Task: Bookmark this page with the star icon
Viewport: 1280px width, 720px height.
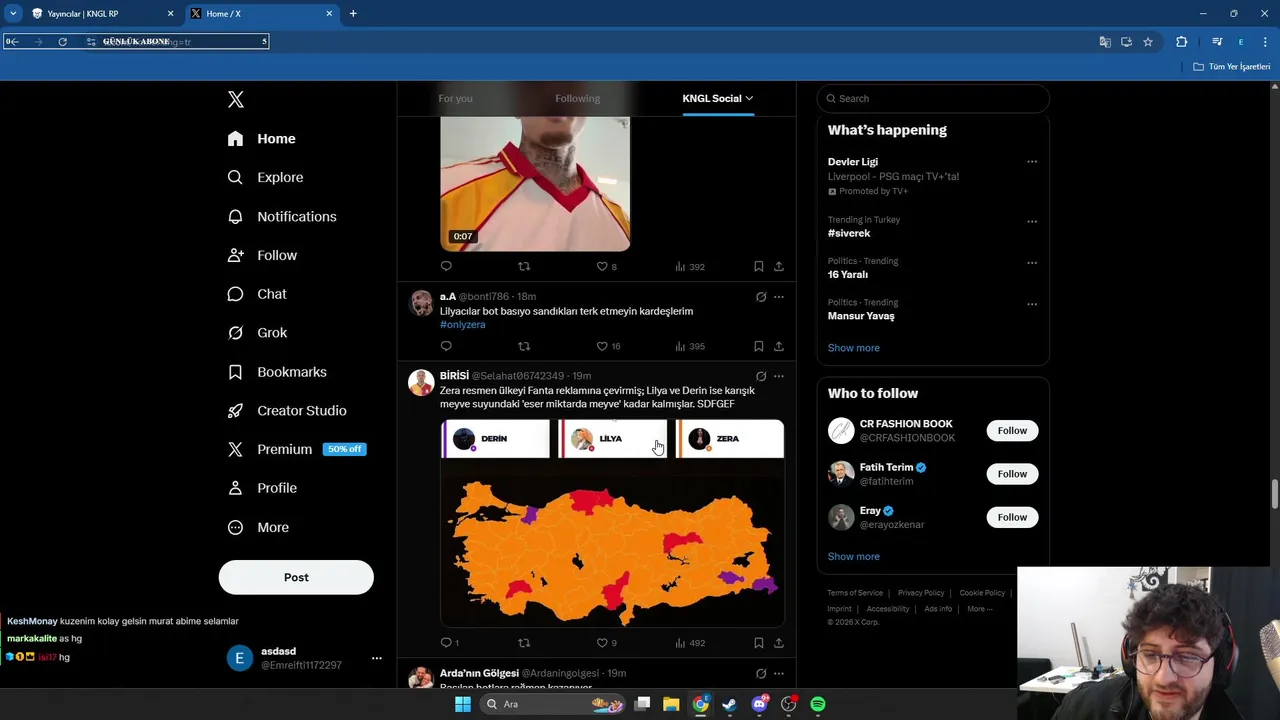Action: [1148, 42]
